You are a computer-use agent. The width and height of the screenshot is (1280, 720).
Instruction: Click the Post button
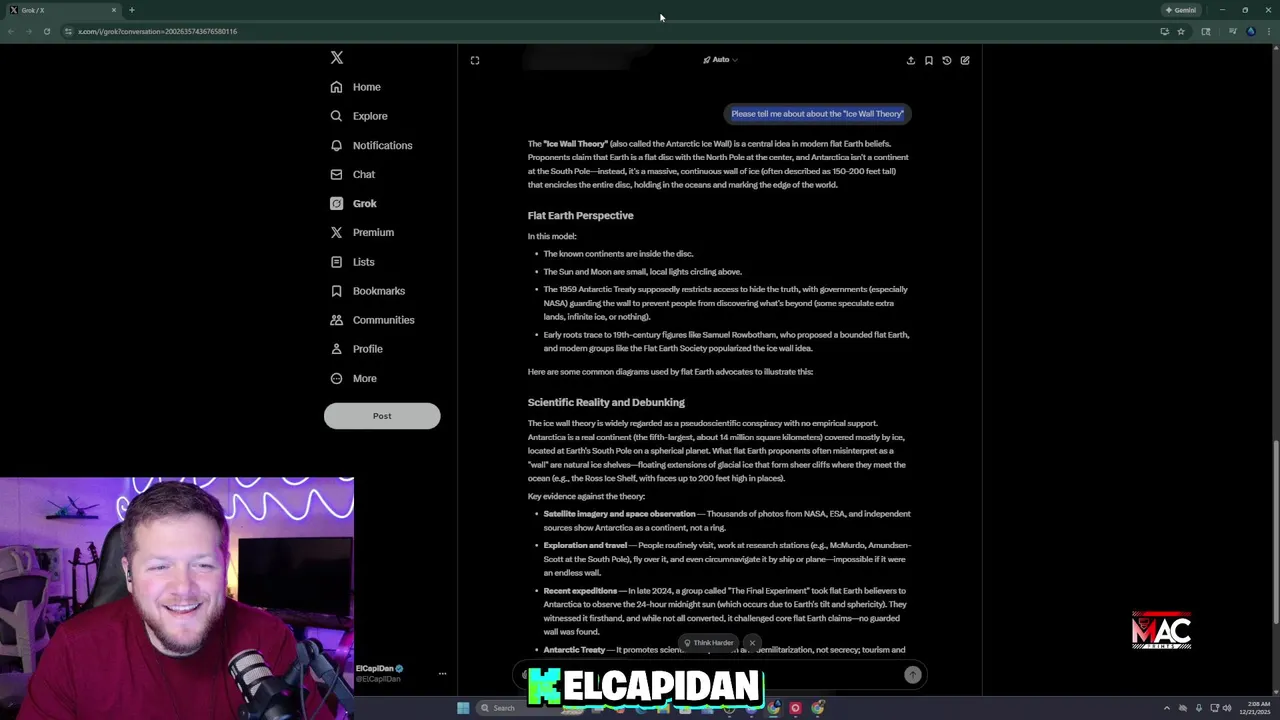click(382, 416)
